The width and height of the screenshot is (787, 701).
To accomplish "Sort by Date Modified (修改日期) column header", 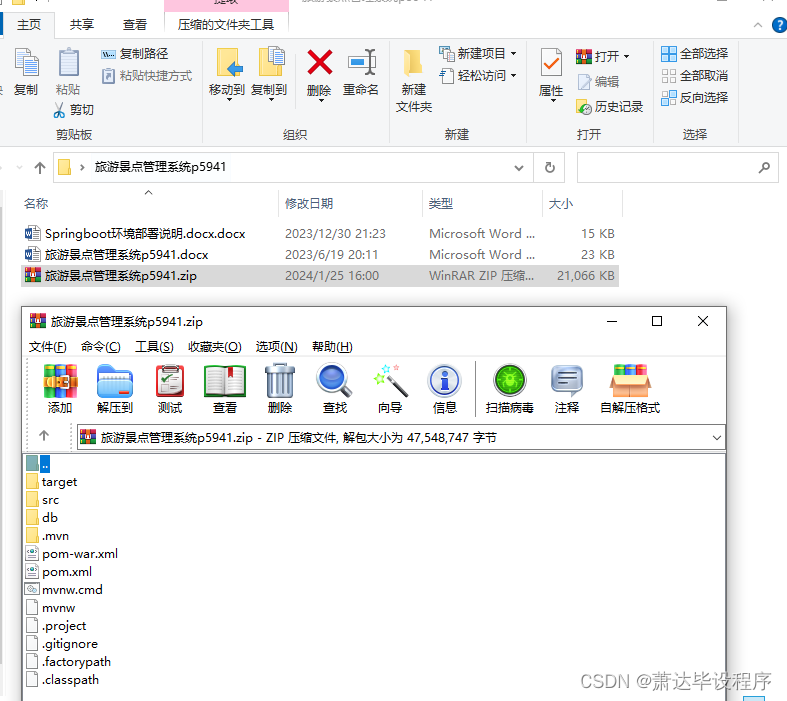I will click(x=309, y=204).
